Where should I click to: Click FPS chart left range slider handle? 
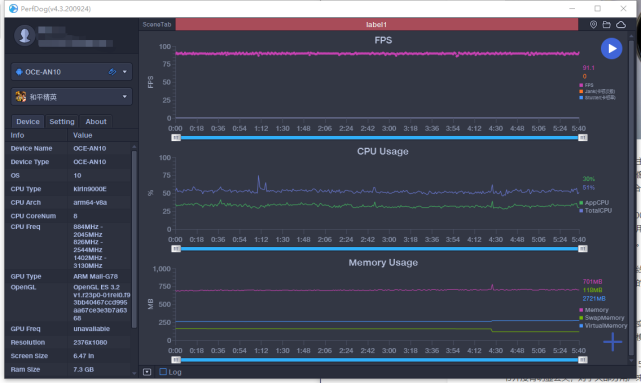tap(176, 138)
